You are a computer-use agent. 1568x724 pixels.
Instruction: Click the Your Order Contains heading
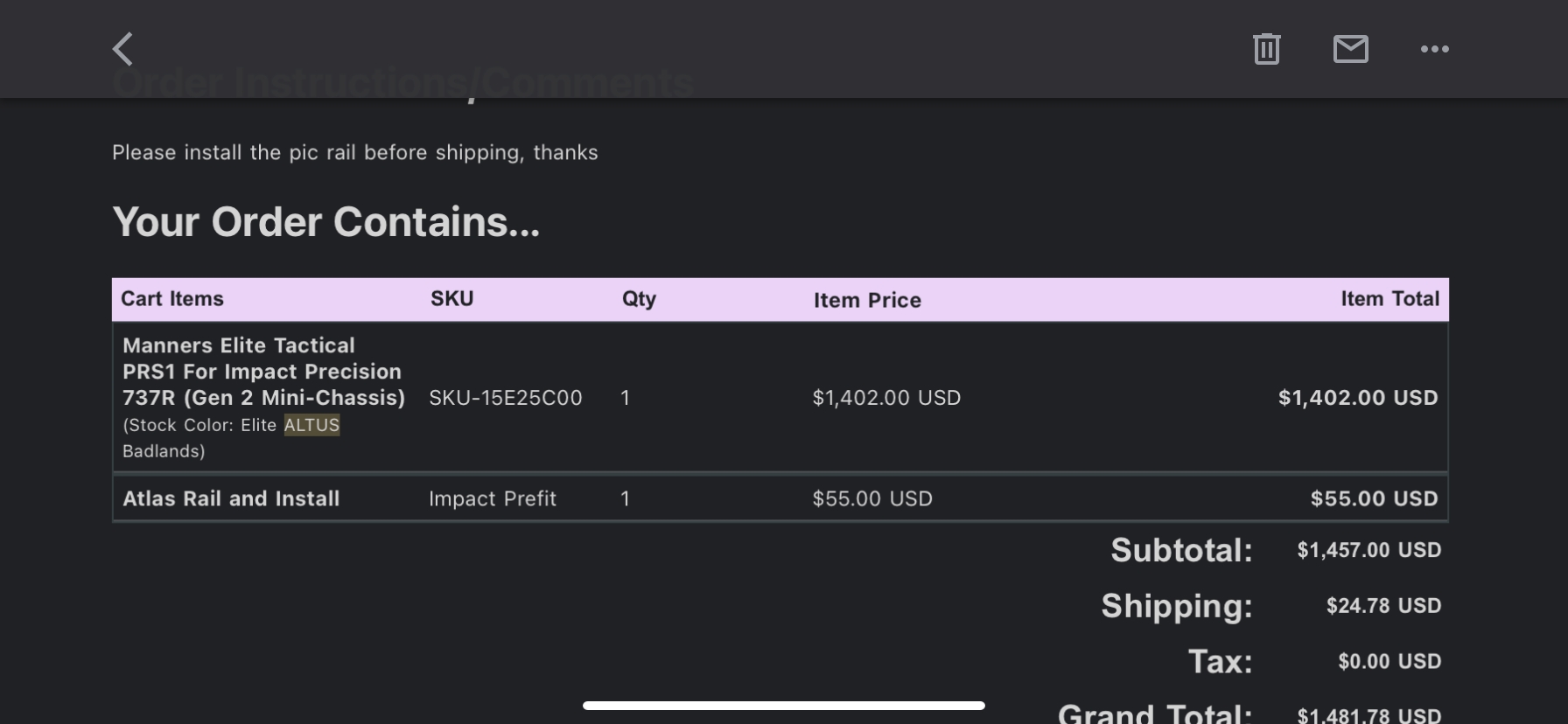[x=325, y=222]
